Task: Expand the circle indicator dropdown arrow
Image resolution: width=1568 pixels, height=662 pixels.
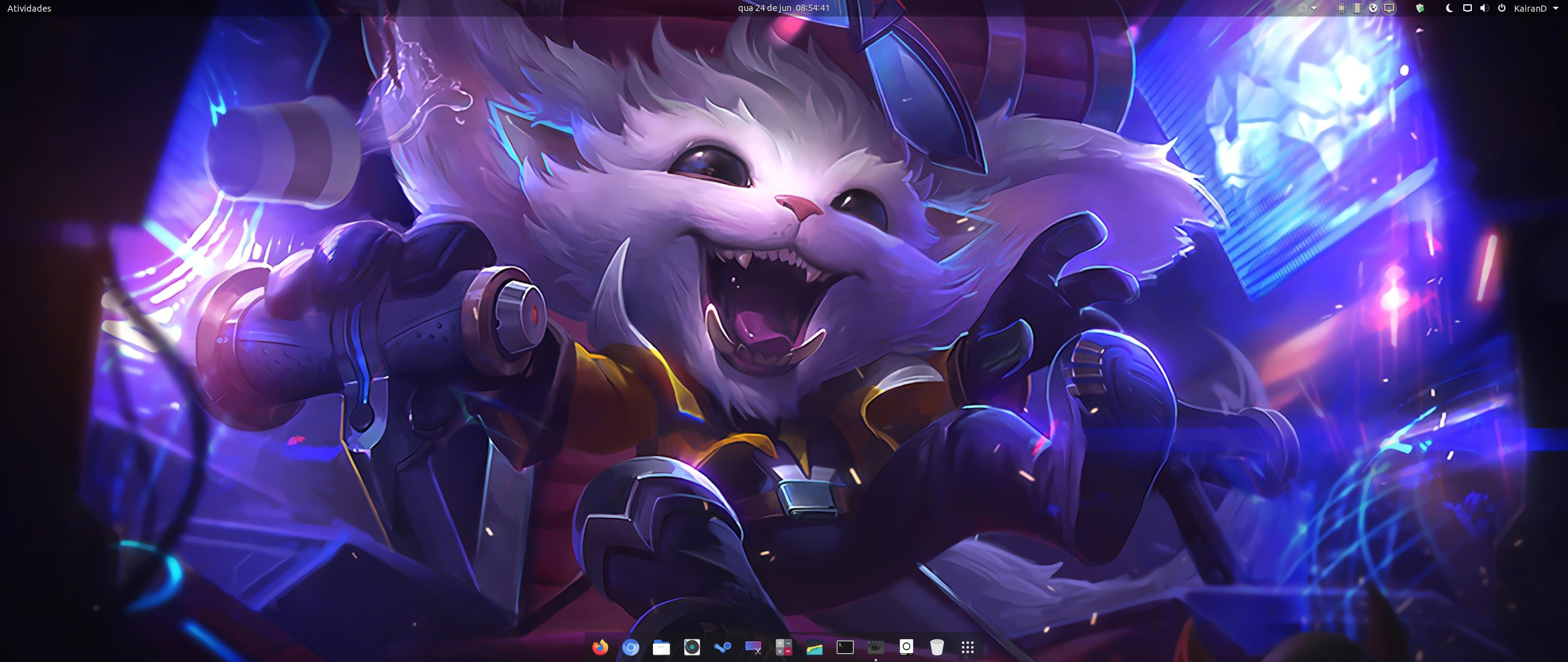Action: click(1314, 9)
